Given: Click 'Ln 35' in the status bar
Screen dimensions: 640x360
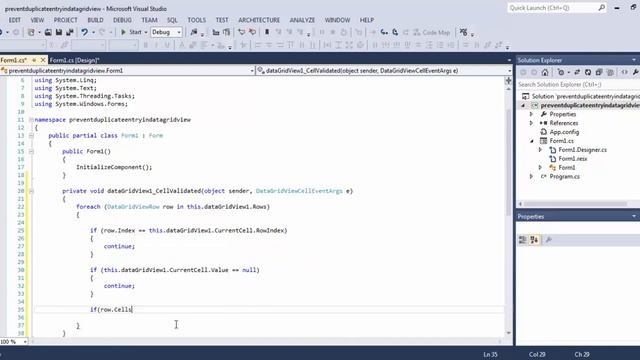Looking at the screenshot, I should tap(490, 354).
